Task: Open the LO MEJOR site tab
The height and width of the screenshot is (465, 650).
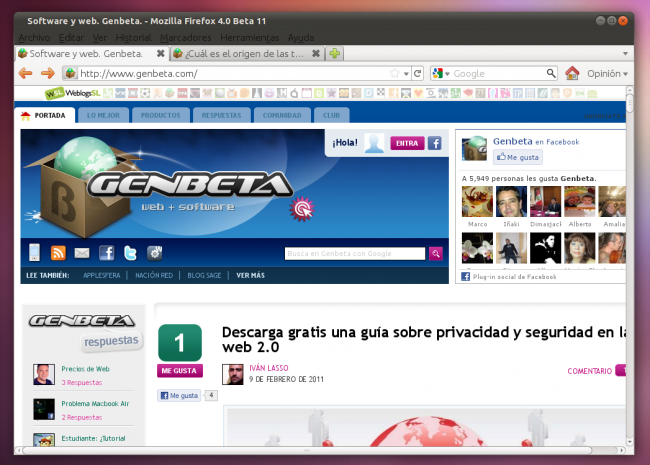Action: (103, 115)
